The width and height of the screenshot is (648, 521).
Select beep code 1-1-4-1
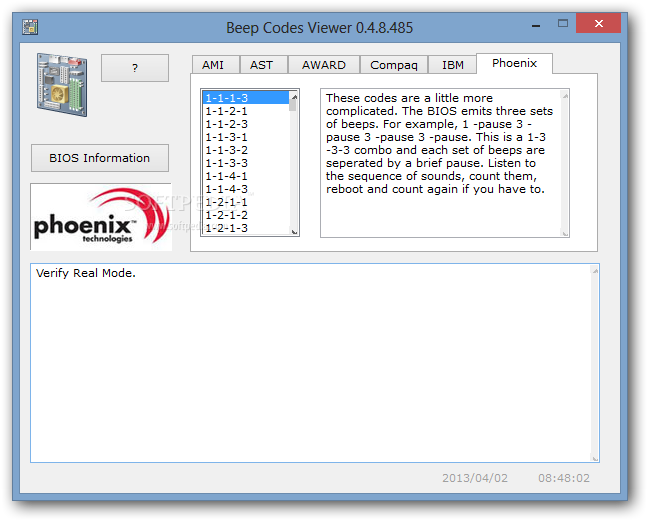246,176
